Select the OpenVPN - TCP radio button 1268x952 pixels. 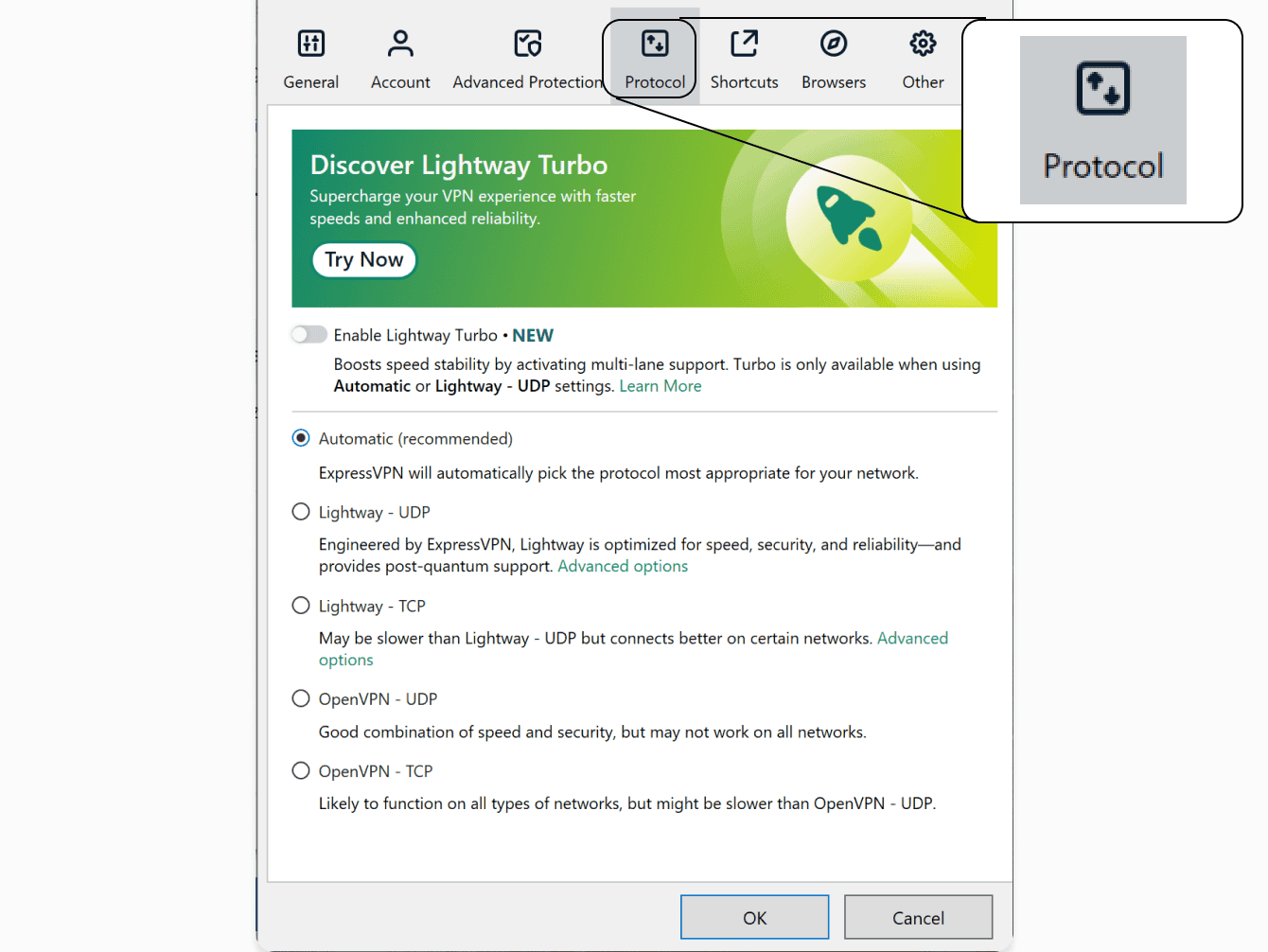click(301, 770)
